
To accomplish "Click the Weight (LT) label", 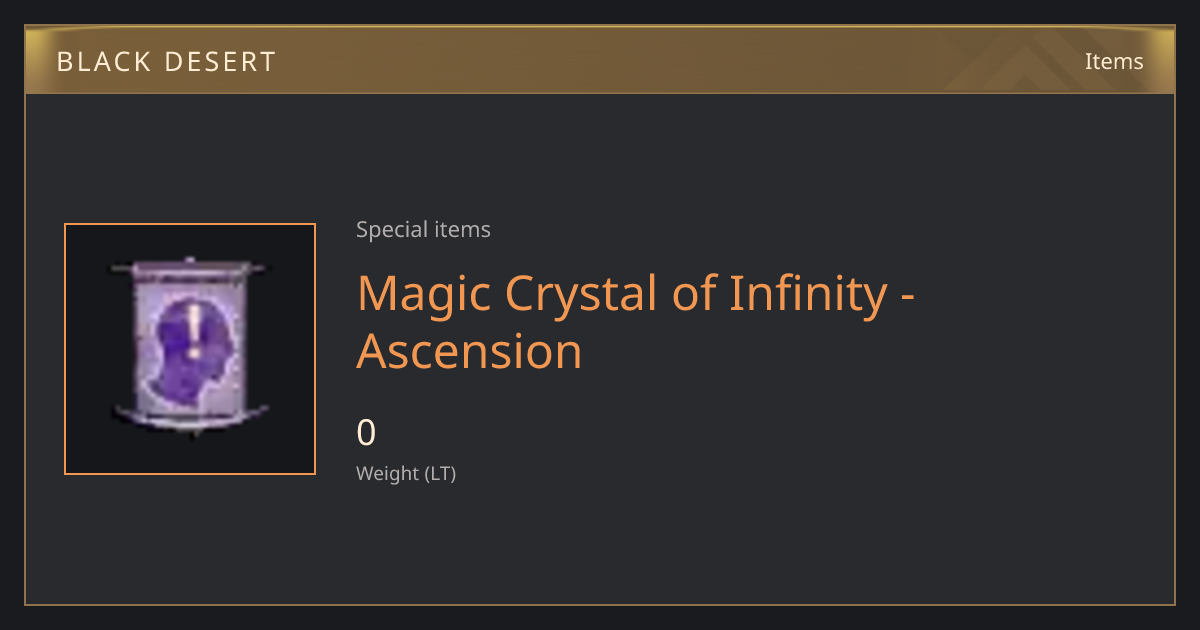I will point(406,473).
